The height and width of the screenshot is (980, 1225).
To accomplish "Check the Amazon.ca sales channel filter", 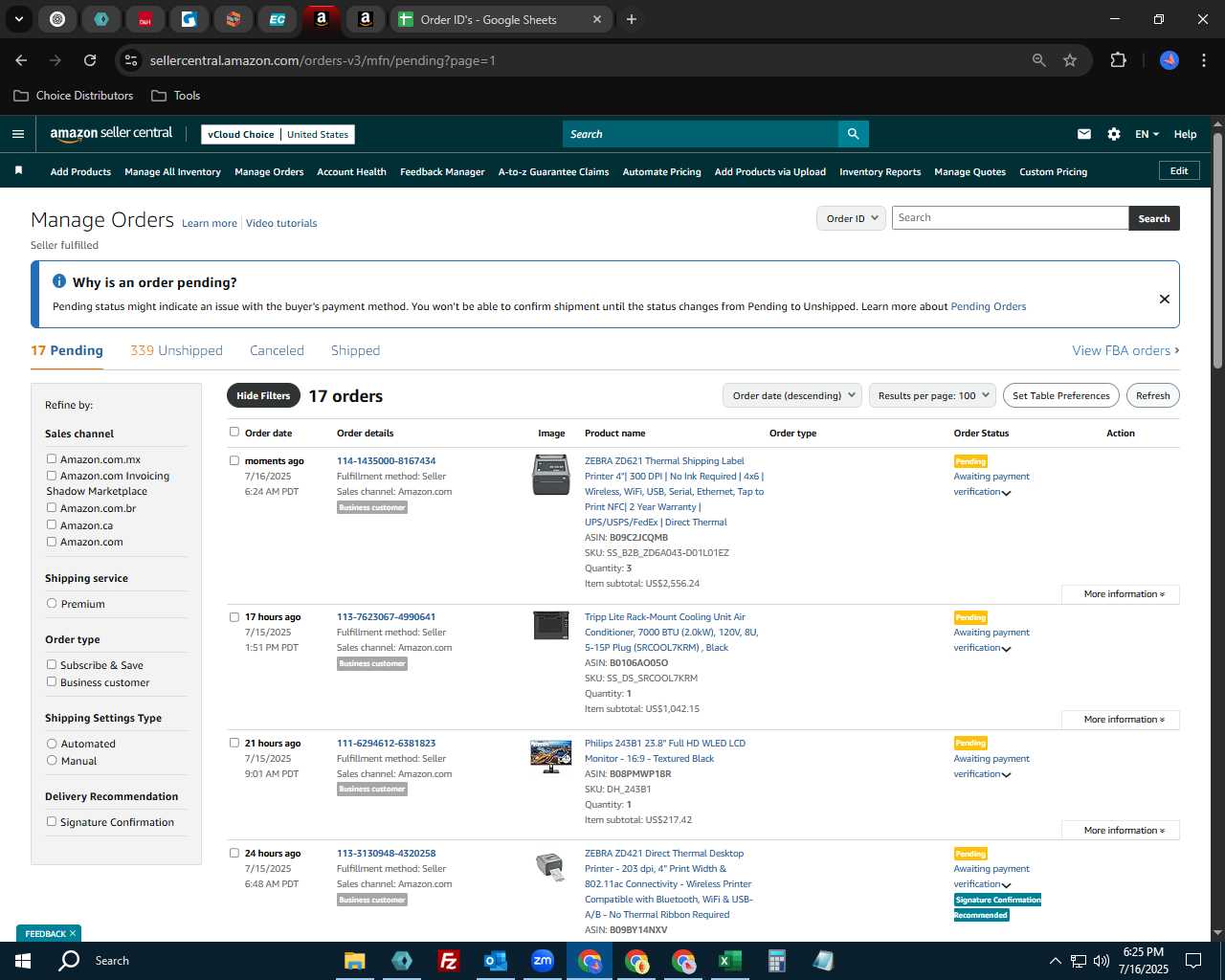I will [x=52, y=524].
